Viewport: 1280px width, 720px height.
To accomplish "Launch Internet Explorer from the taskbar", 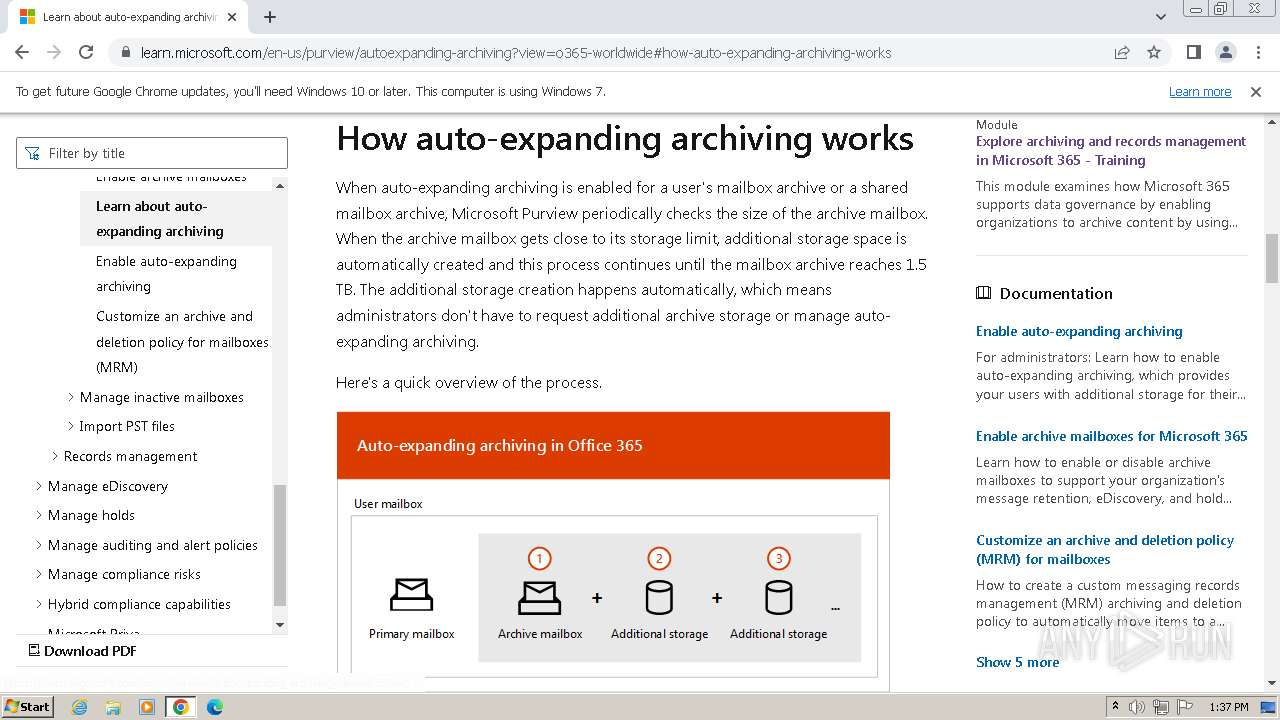I will (80, 707).
